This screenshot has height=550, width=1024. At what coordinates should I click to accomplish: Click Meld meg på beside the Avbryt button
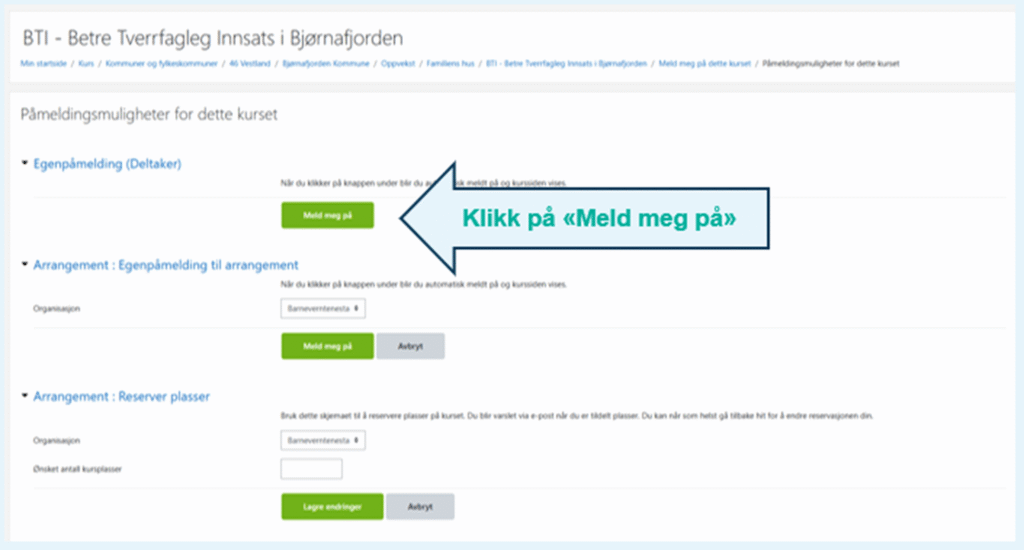coord(327,346)
